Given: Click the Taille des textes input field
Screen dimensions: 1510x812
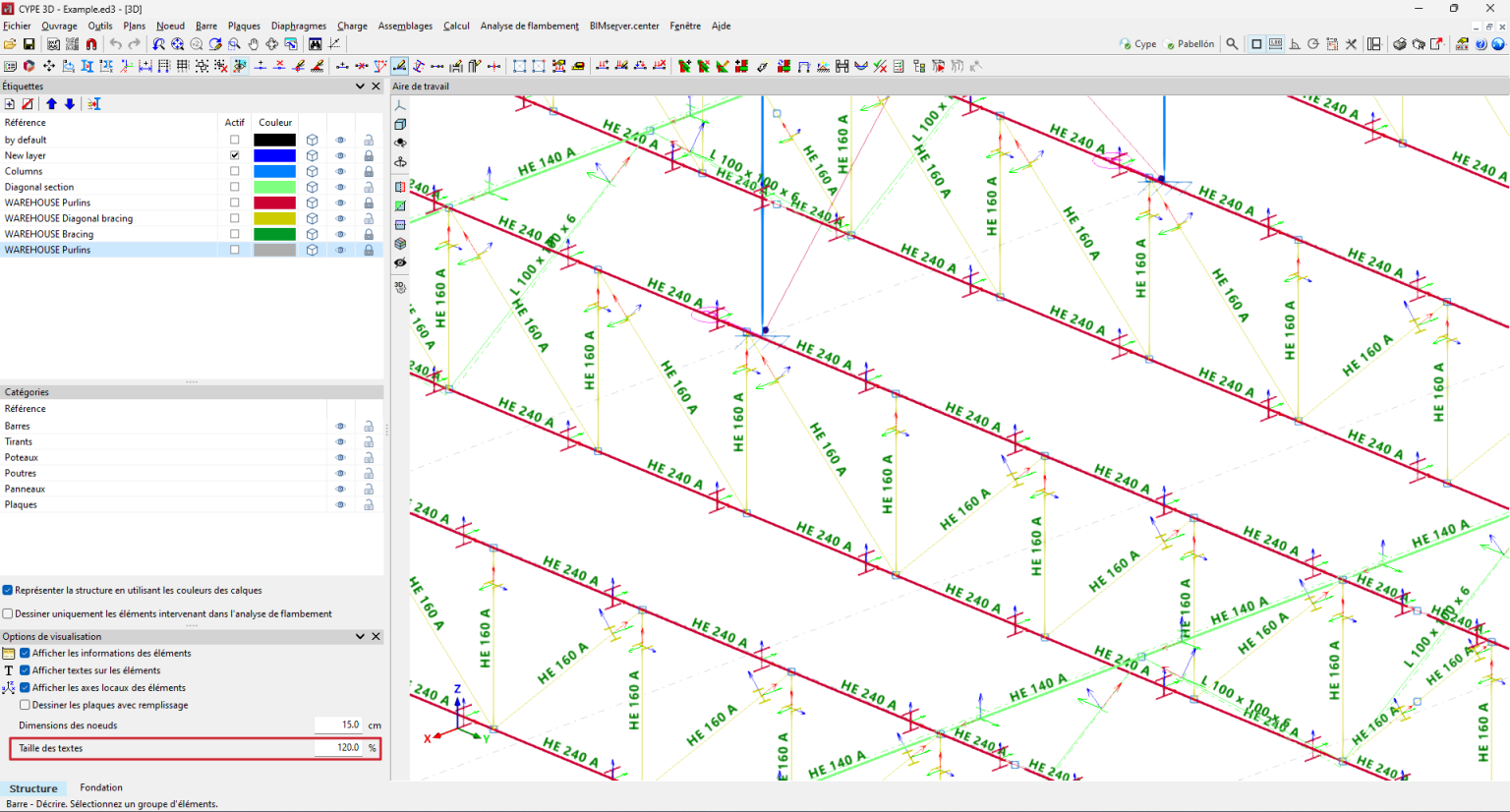Looking at the screenshot, I should 338,748.
